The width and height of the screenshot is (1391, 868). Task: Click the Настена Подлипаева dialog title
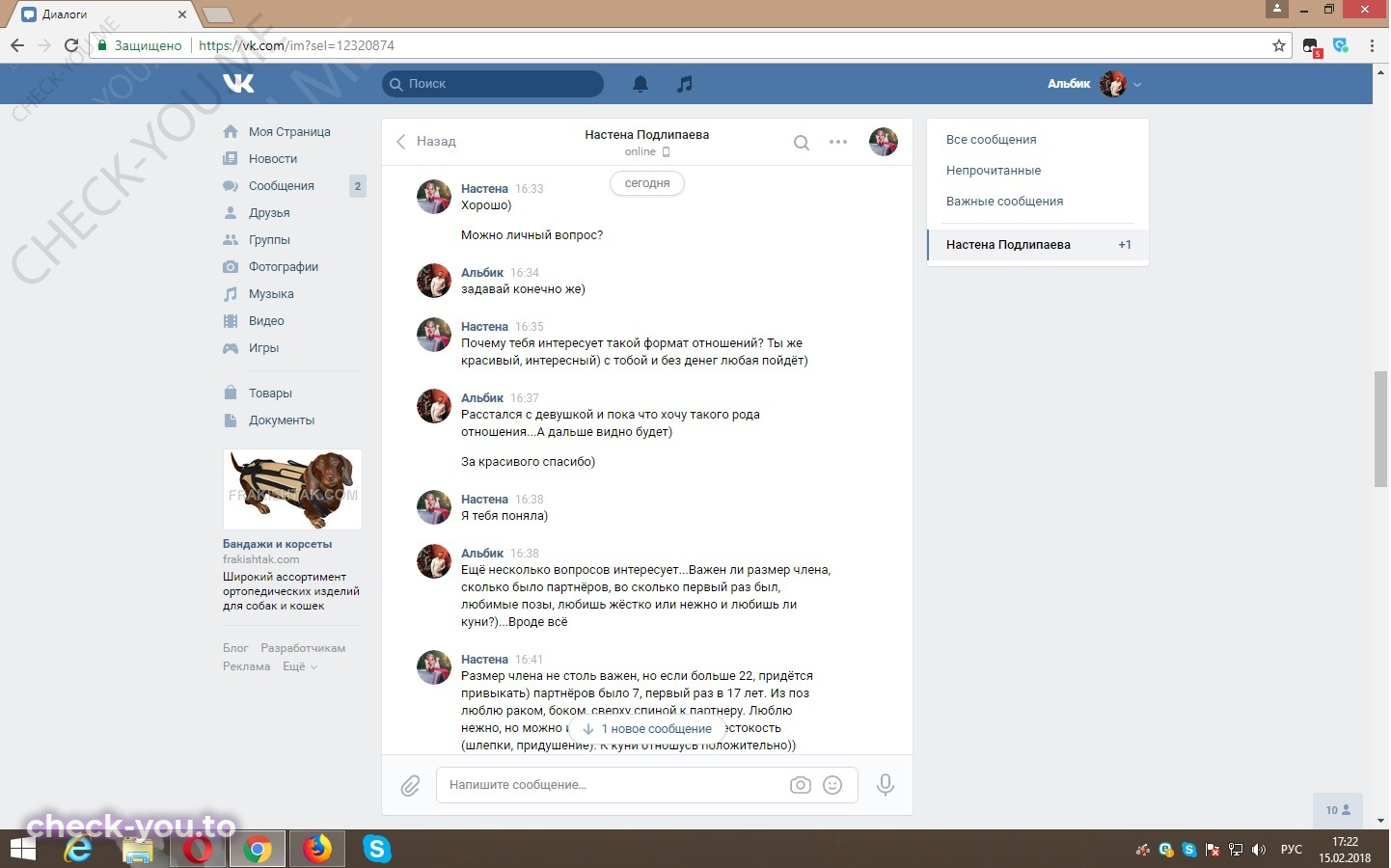pyautogui.click(x=646, y=135)
